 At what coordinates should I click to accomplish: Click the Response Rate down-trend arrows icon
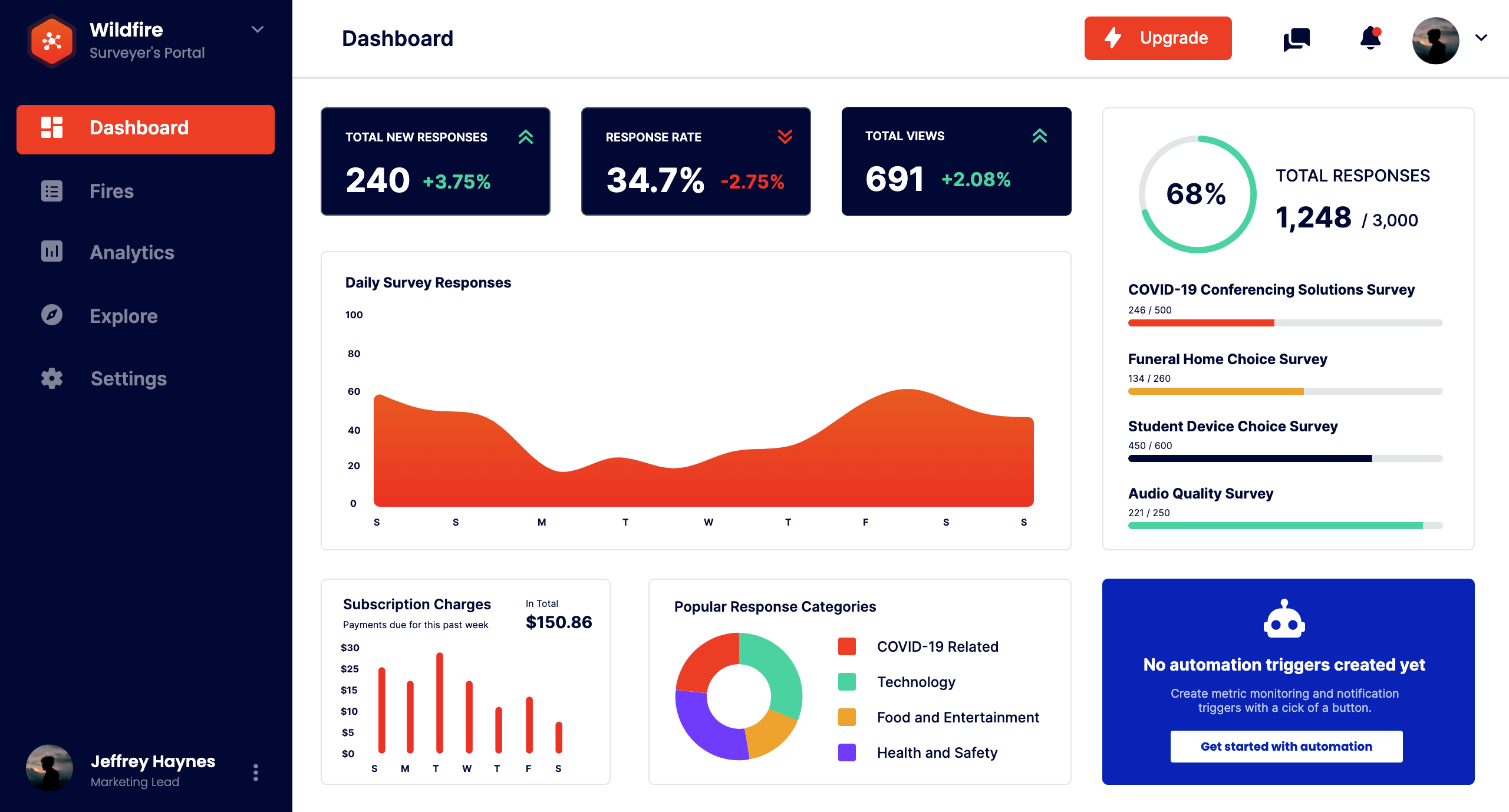click(785, 137)
